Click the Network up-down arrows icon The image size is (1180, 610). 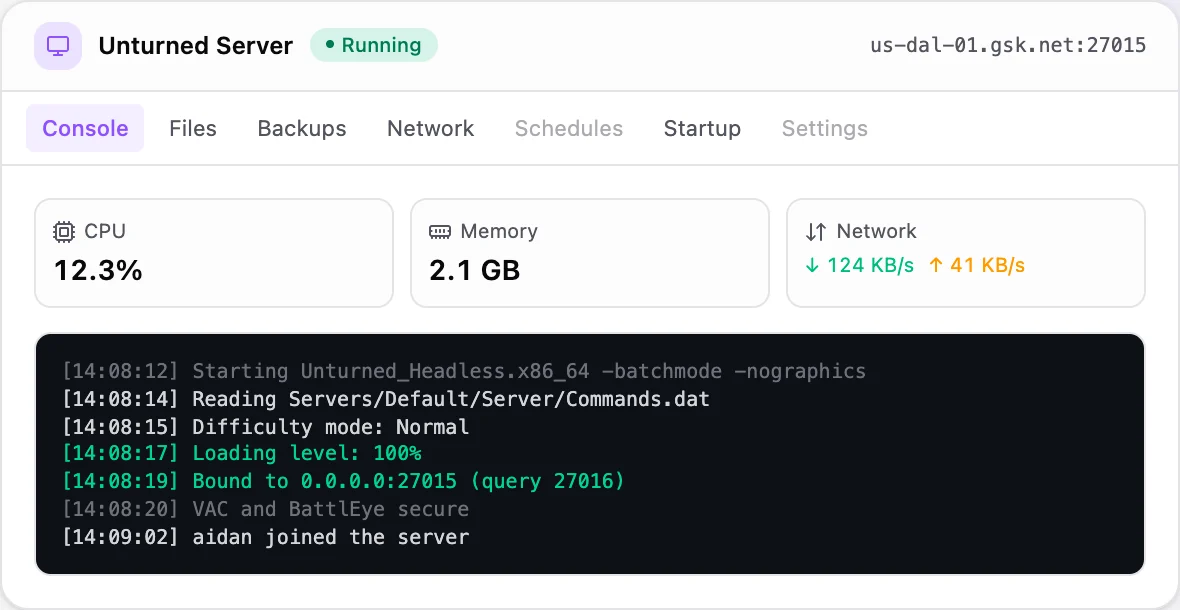click(x=816, y=232)
